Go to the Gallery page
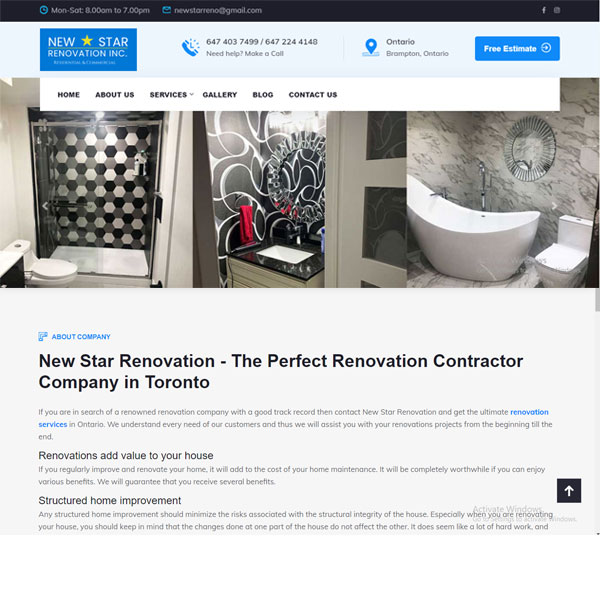This screenshot has width=600, height=600. 220,95
